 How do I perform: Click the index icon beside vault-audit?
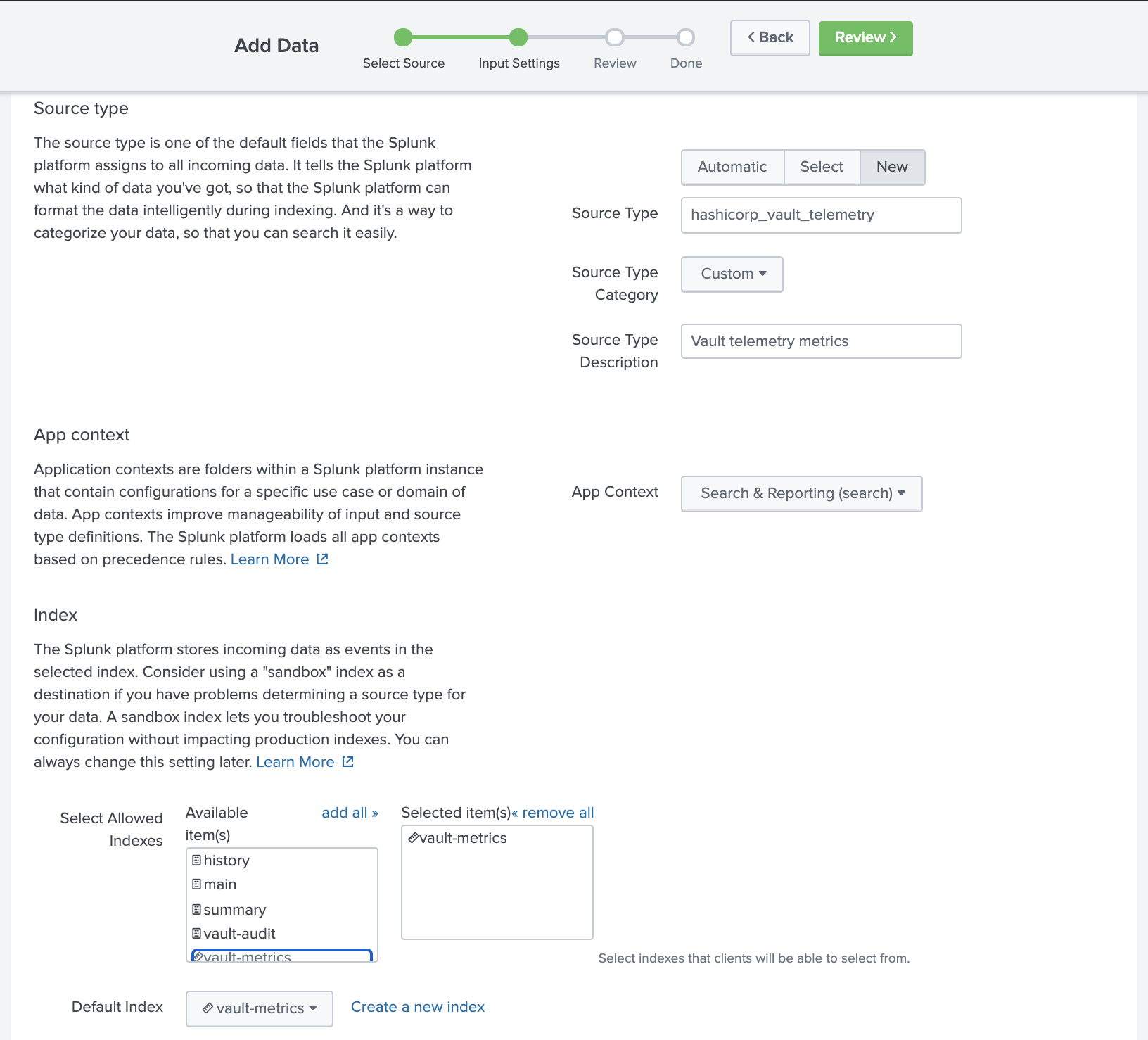click(x=196, y=934)
